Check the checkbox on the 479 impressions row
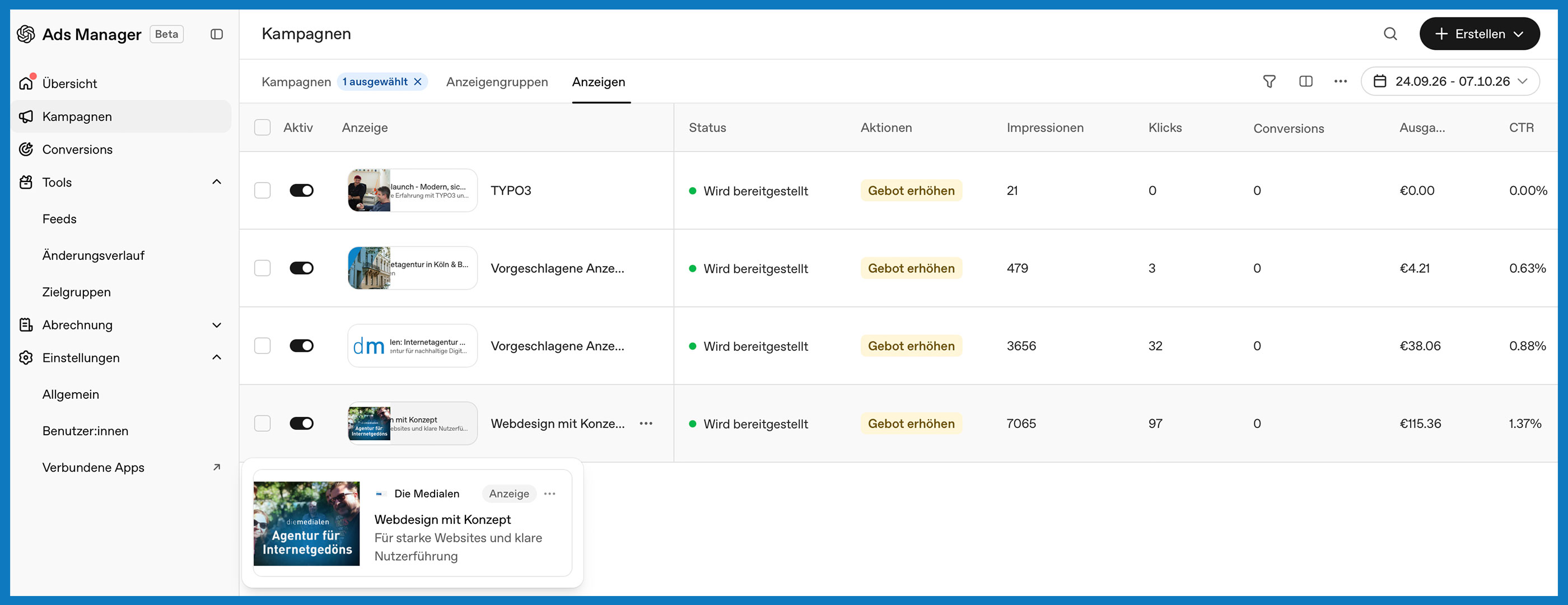Screen dimensions: 1568x605 click(x=262, y=268)
